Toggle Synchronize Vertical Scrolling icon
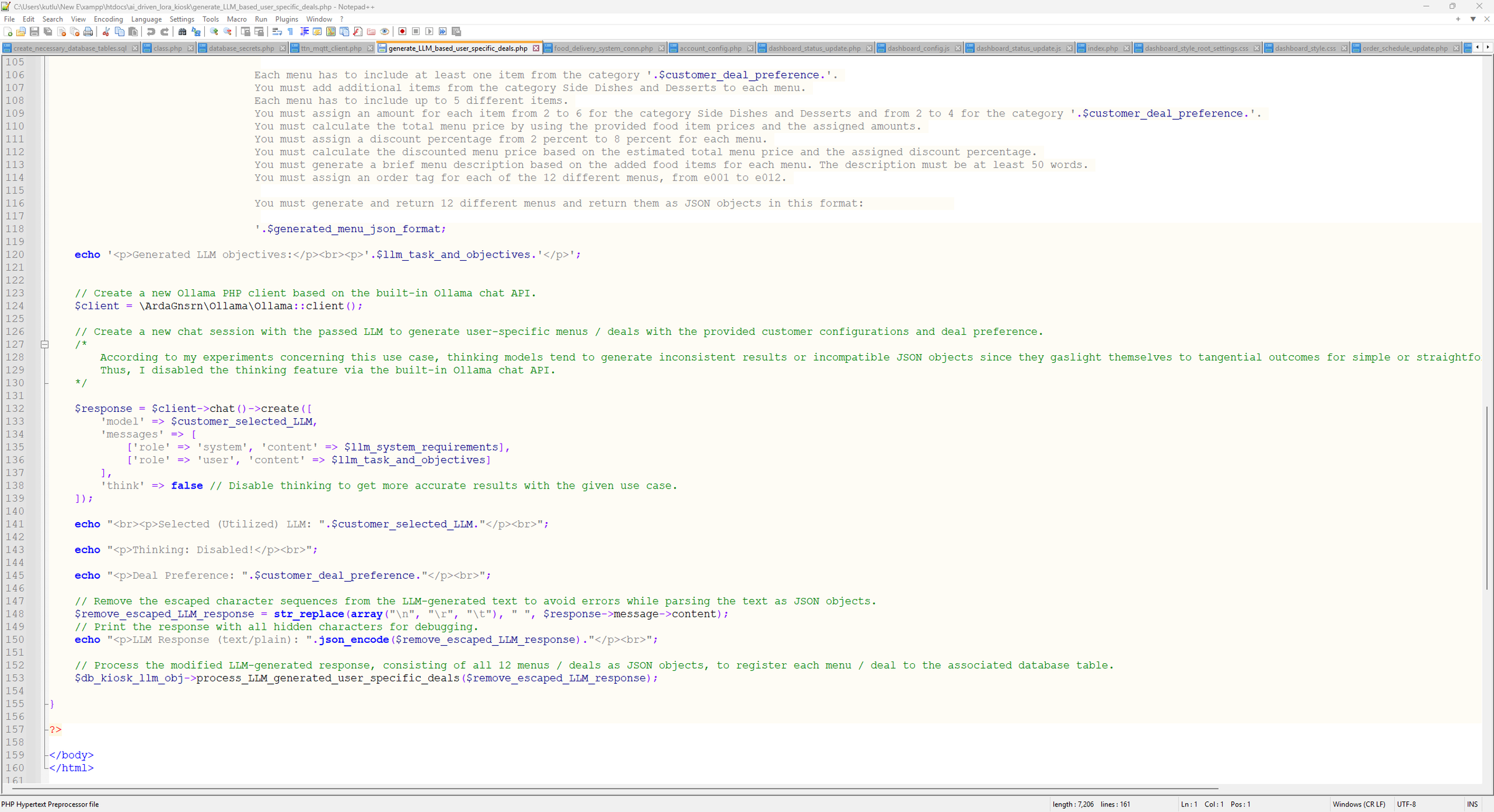Viewport: 1494px width, 812px height. (x=246, y=32)
